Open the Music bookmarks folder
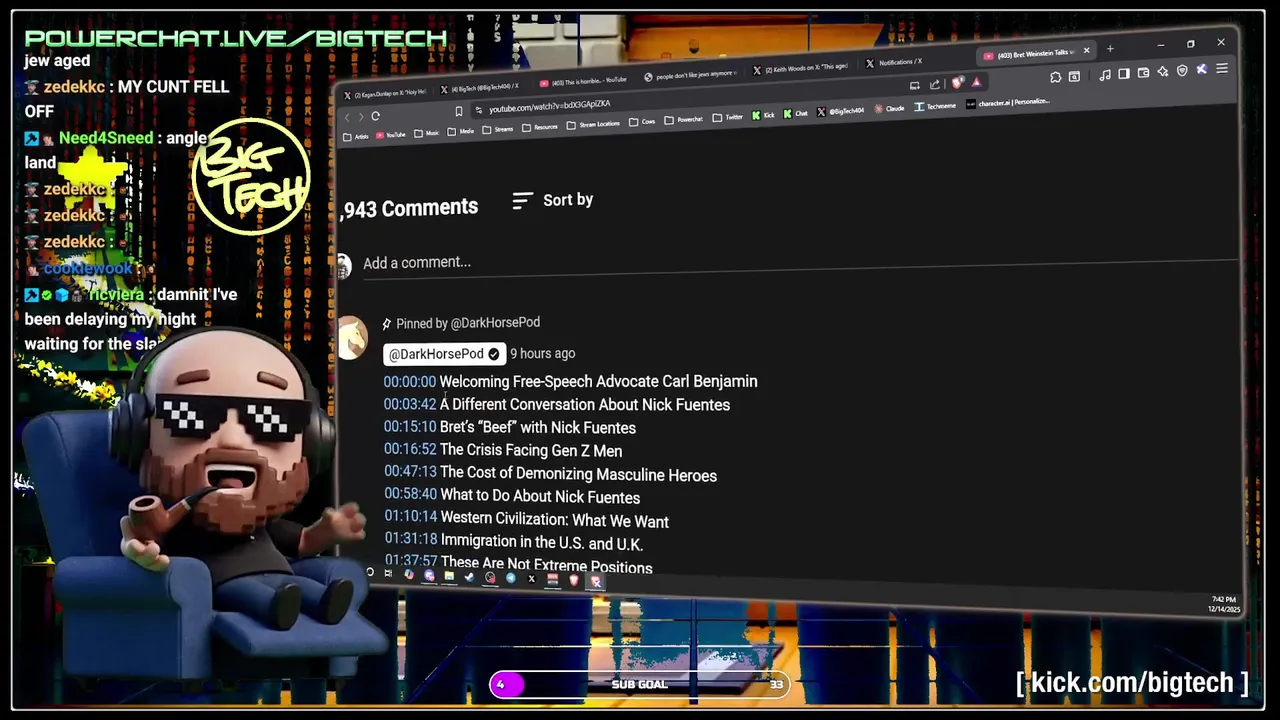1280x720 pixels. [x=426, y=133]
